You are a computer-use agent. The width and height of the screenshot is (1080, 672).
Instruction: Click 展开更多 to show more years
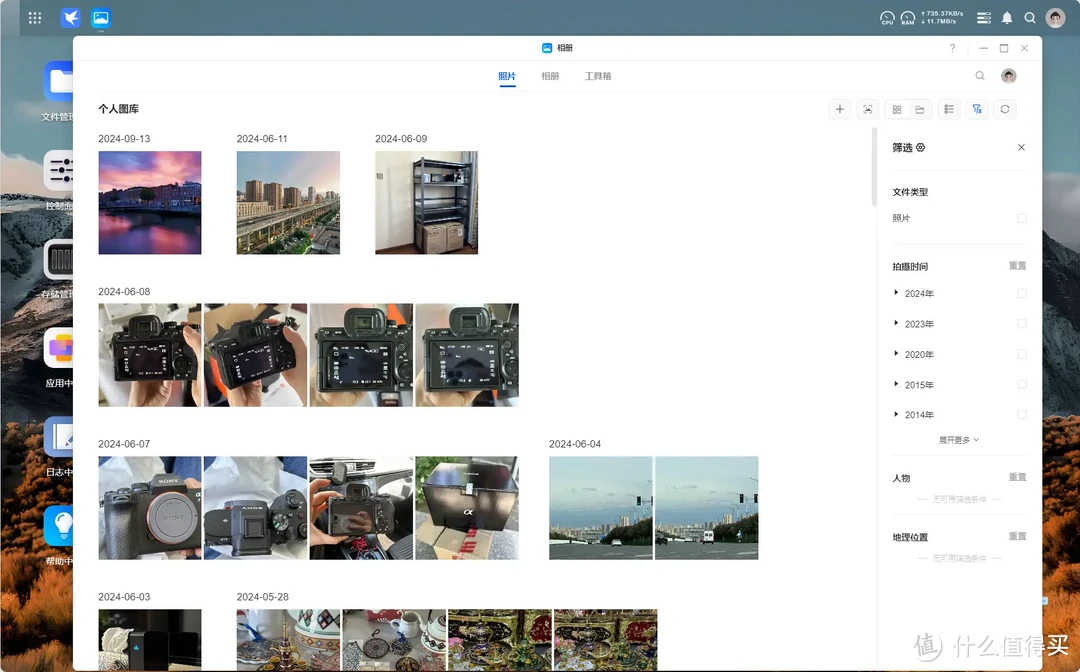[958, 440]
